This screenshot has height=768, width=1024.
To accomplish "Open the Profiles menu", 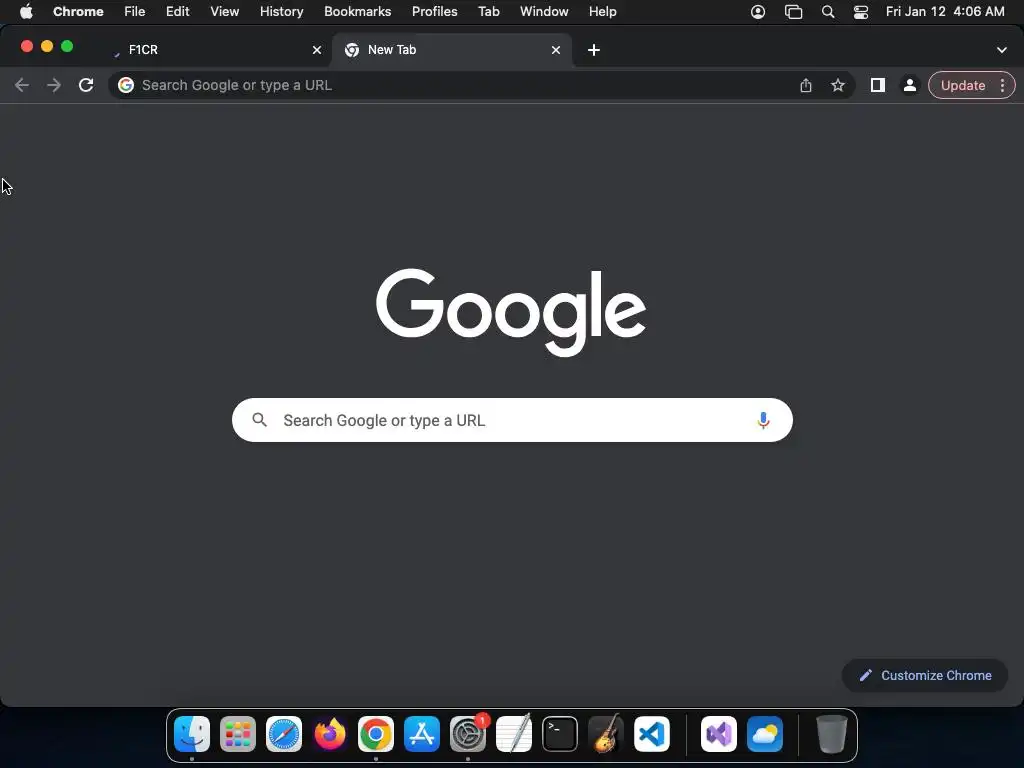I will click(434, 12).
